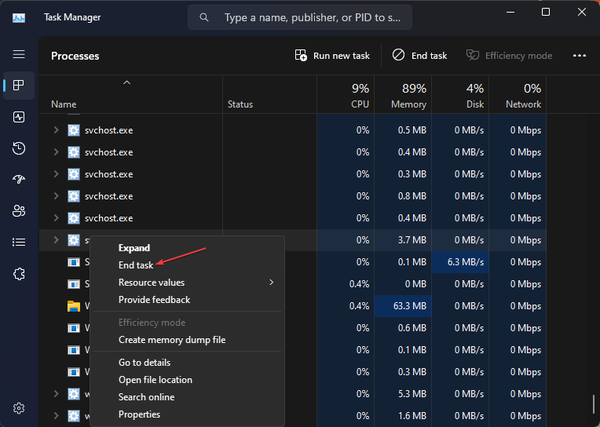Click the three-dot more options button
The width and height of the screenshot is (600, 427).
point(579,56)
